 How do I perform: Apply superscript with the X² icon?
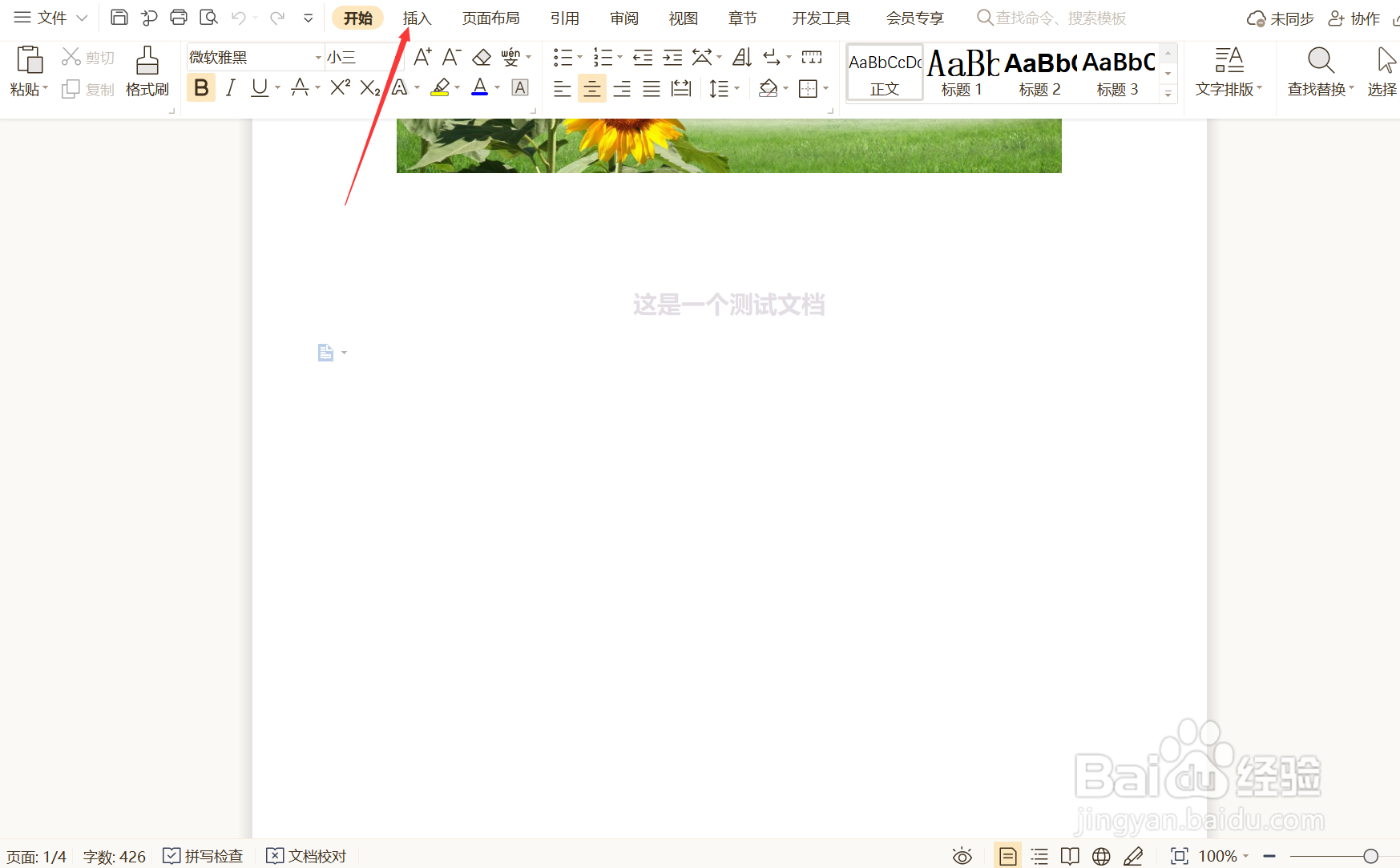[x=339, y=88]
